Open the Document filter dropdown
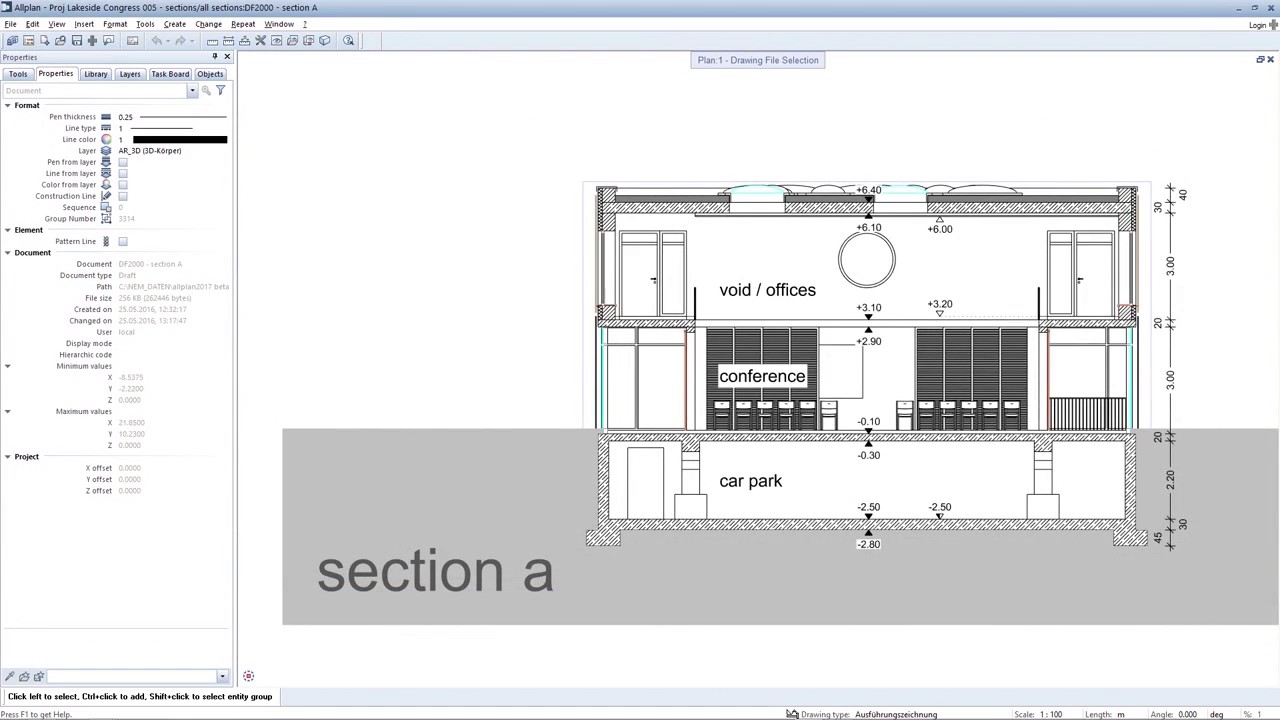Image resolution: width=1280 pixels, height=720 pixels. pos(192,91)
